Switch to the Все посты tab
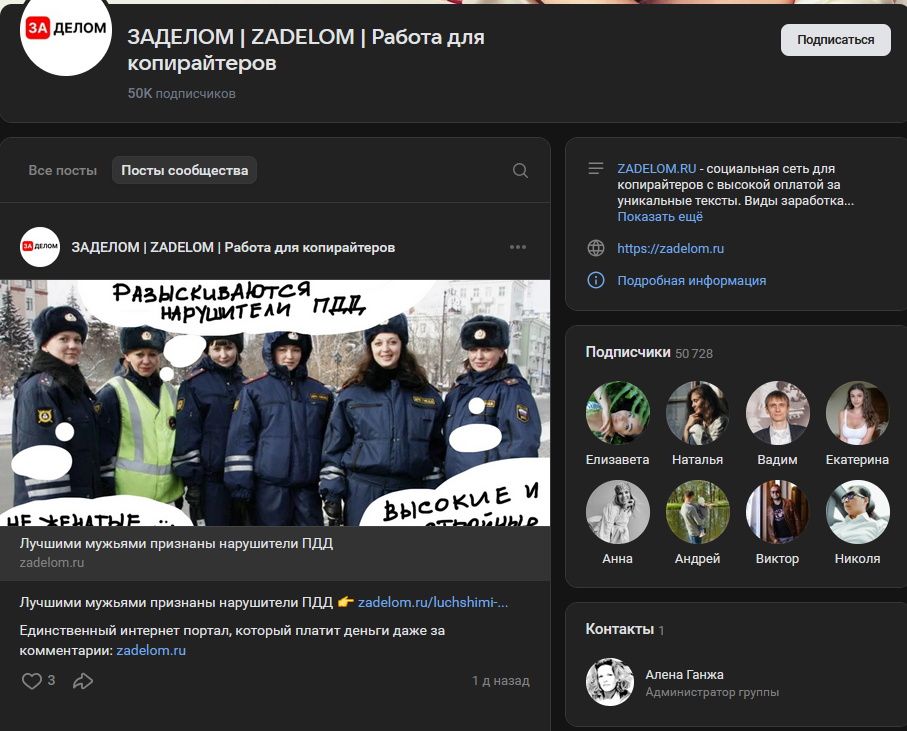This screenshot has height=731, width=907. pyautogui.click(x=62, y=170)
